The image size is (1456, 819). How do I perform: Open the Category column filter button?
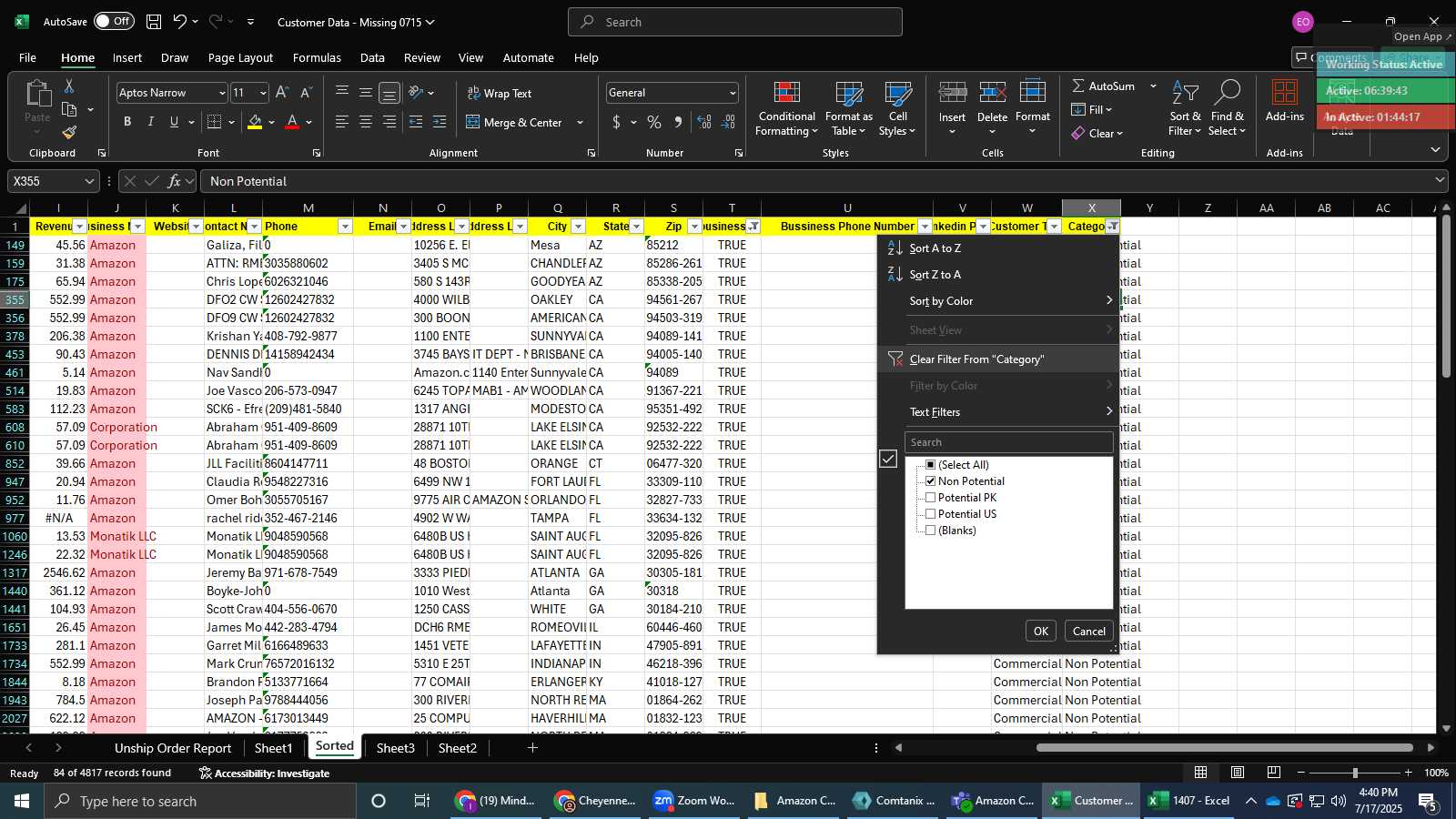(1112, 227)
